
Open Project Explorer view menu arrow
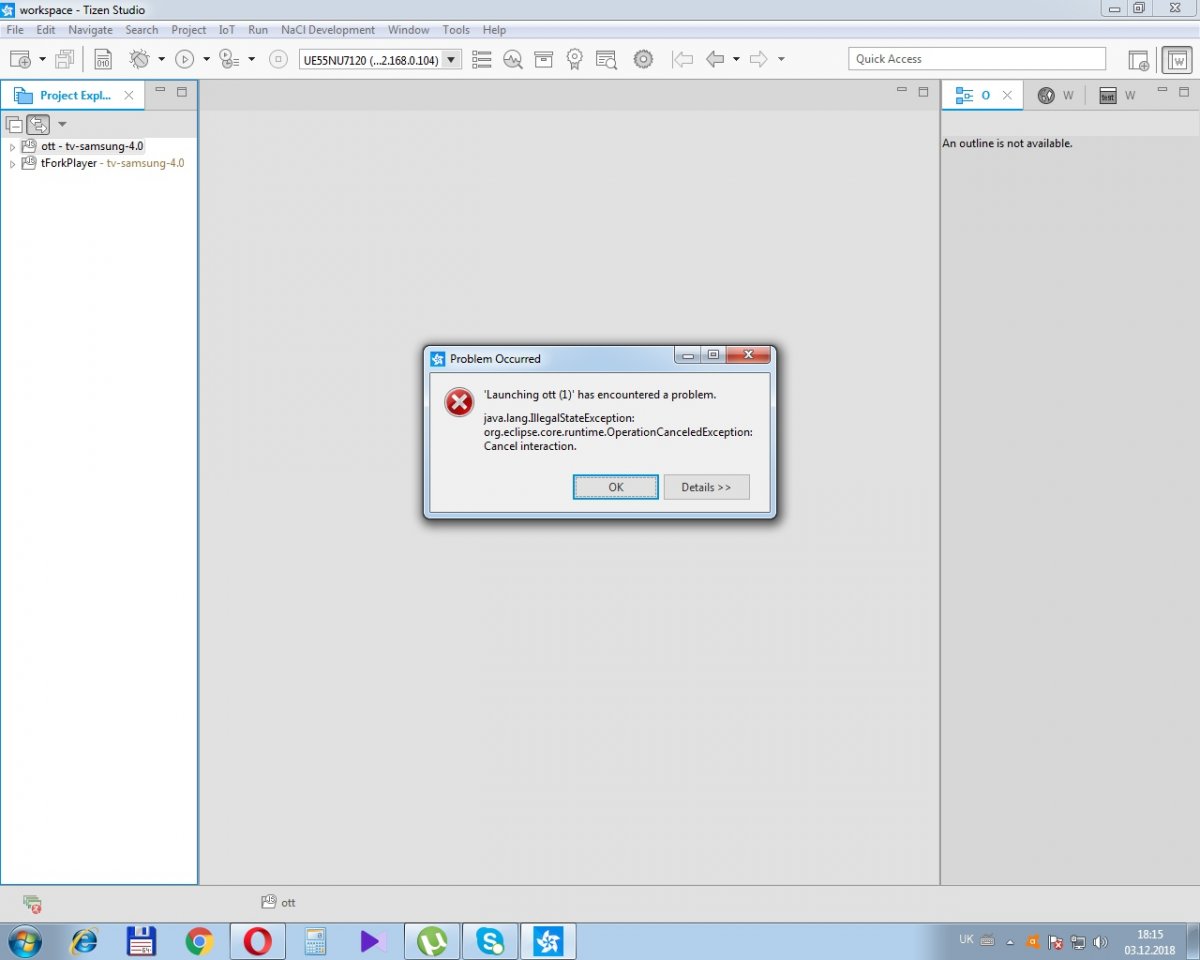point(62,124)
